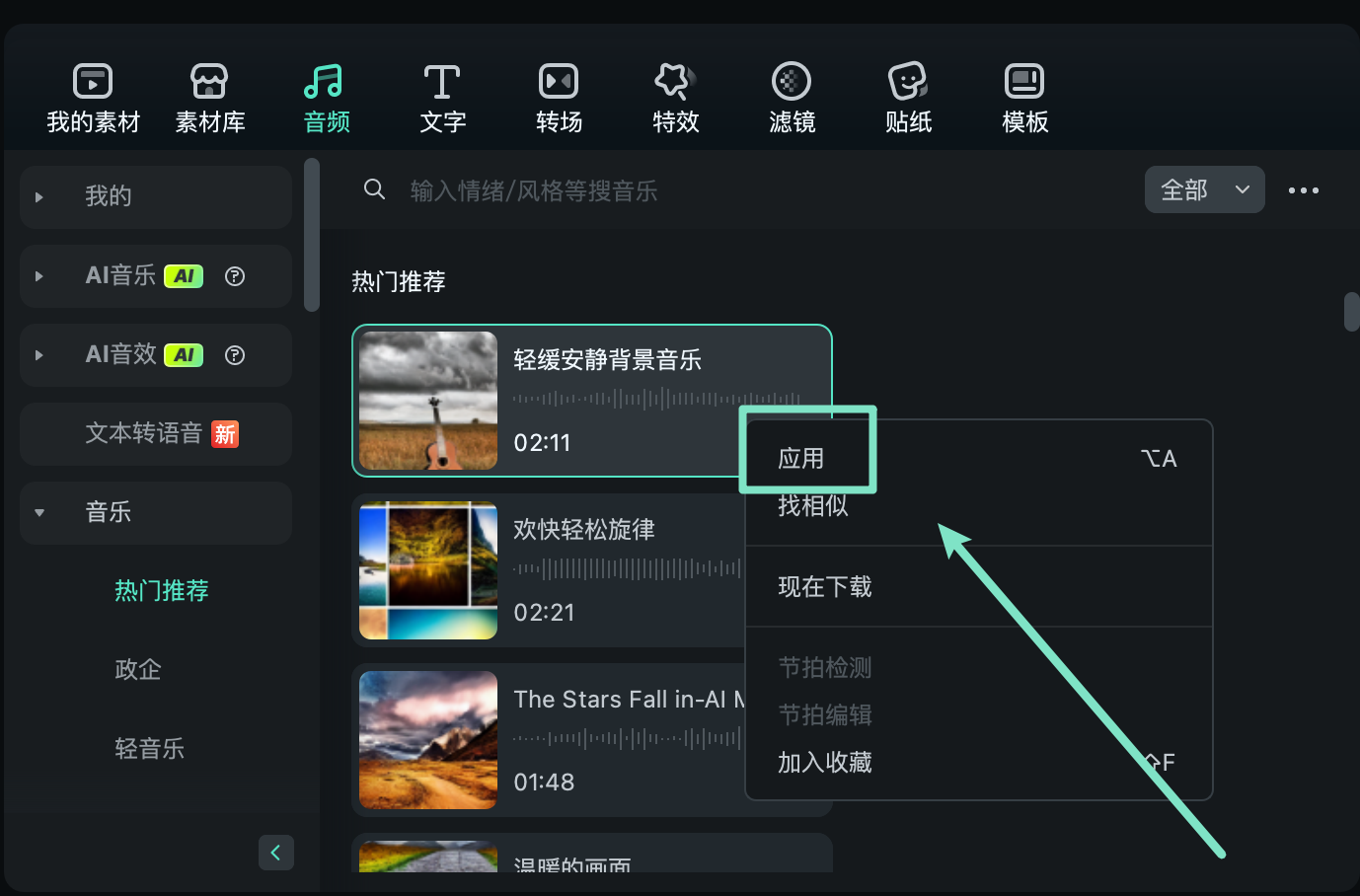Open the 转场 (Transitions) panel
Viewport: 1360px width, 896px height.
(x=559, y=96)
